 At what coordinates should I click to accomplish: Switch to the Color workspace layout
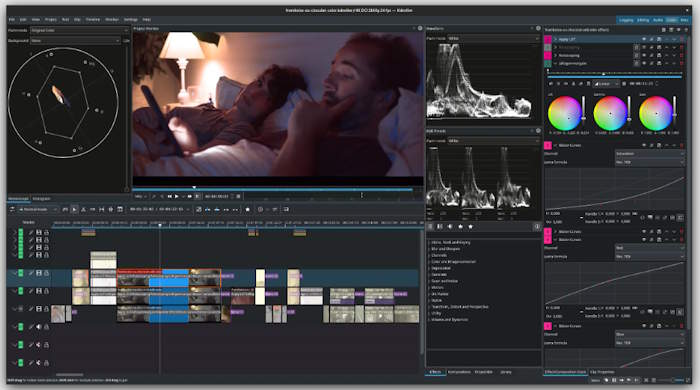point(671,20)
